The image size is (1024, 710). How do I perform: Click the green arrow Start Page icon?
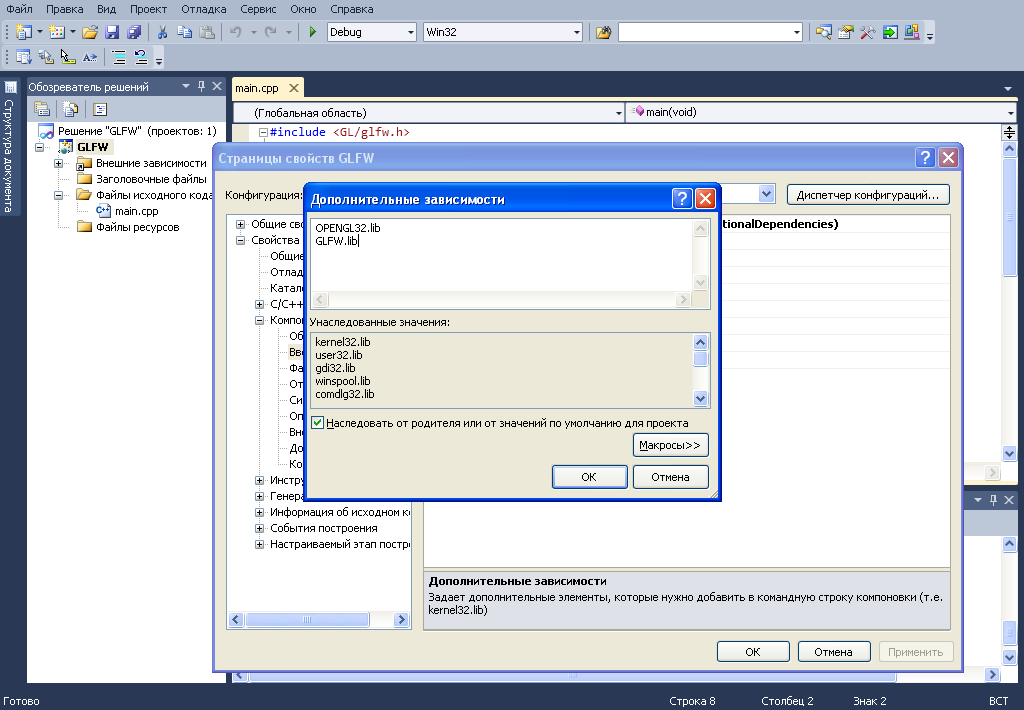click(889, 32)
